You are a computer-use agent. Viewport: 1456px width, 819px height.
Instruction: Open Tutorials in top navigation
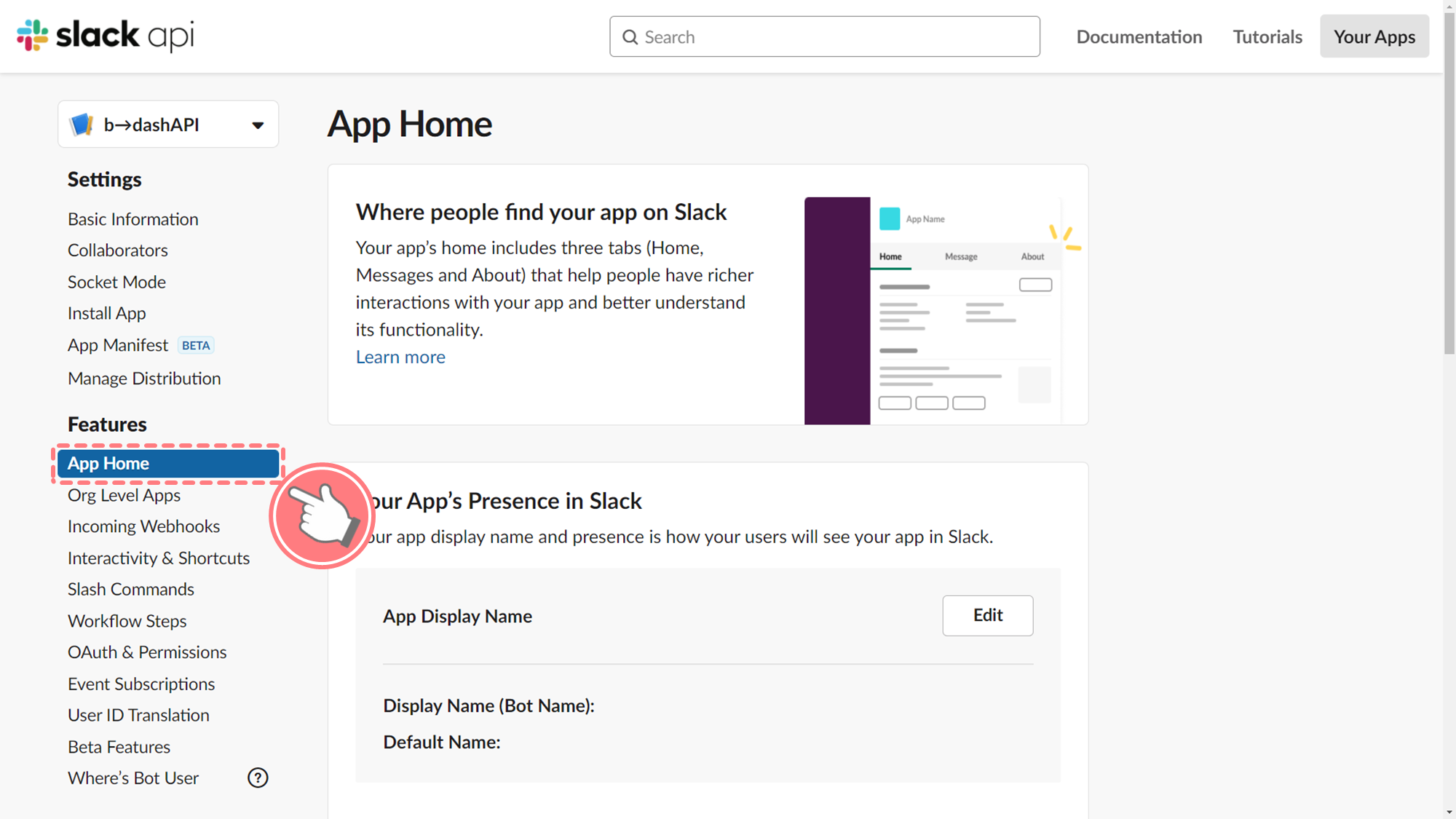pos(1267,36)
